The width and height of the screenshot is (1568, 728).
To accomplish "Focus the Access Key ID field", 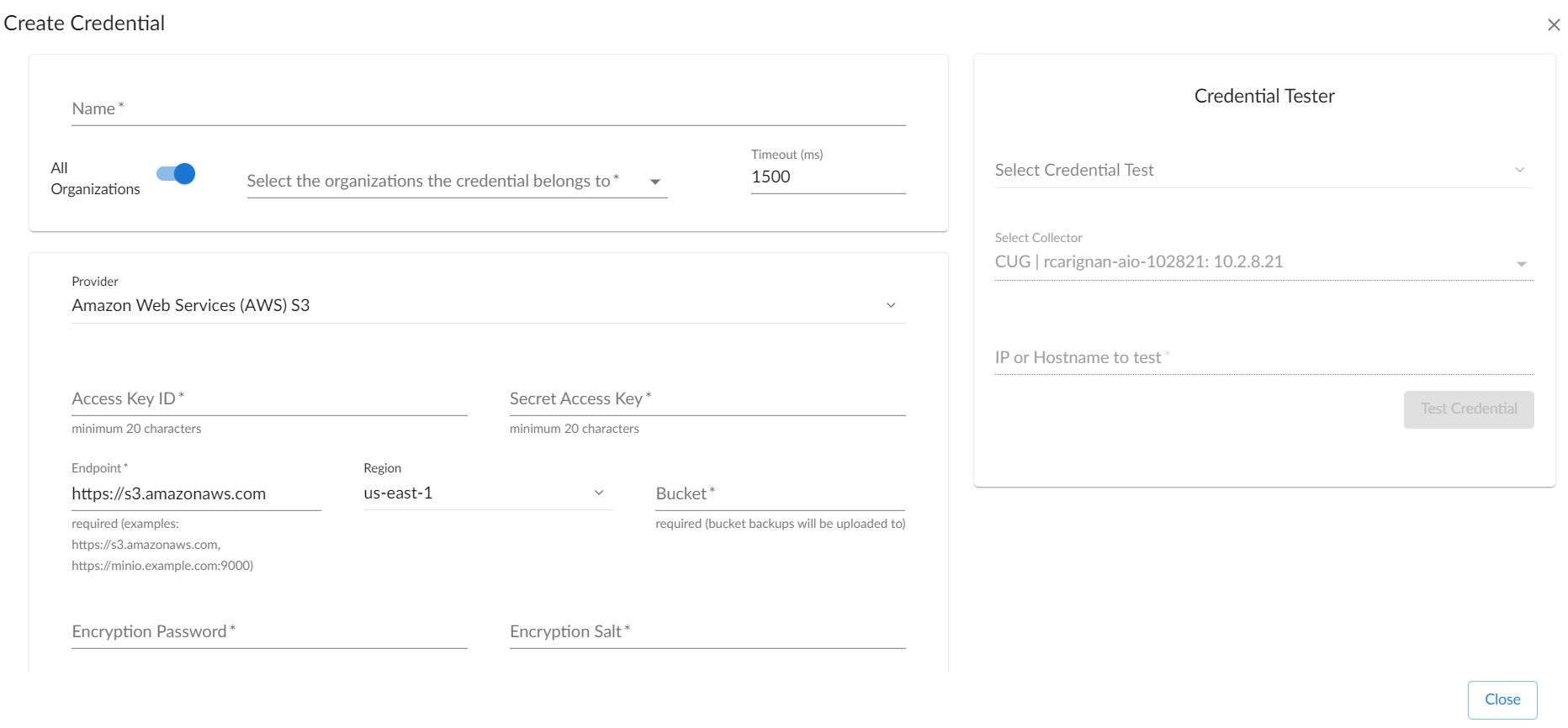I will (269, 399).
